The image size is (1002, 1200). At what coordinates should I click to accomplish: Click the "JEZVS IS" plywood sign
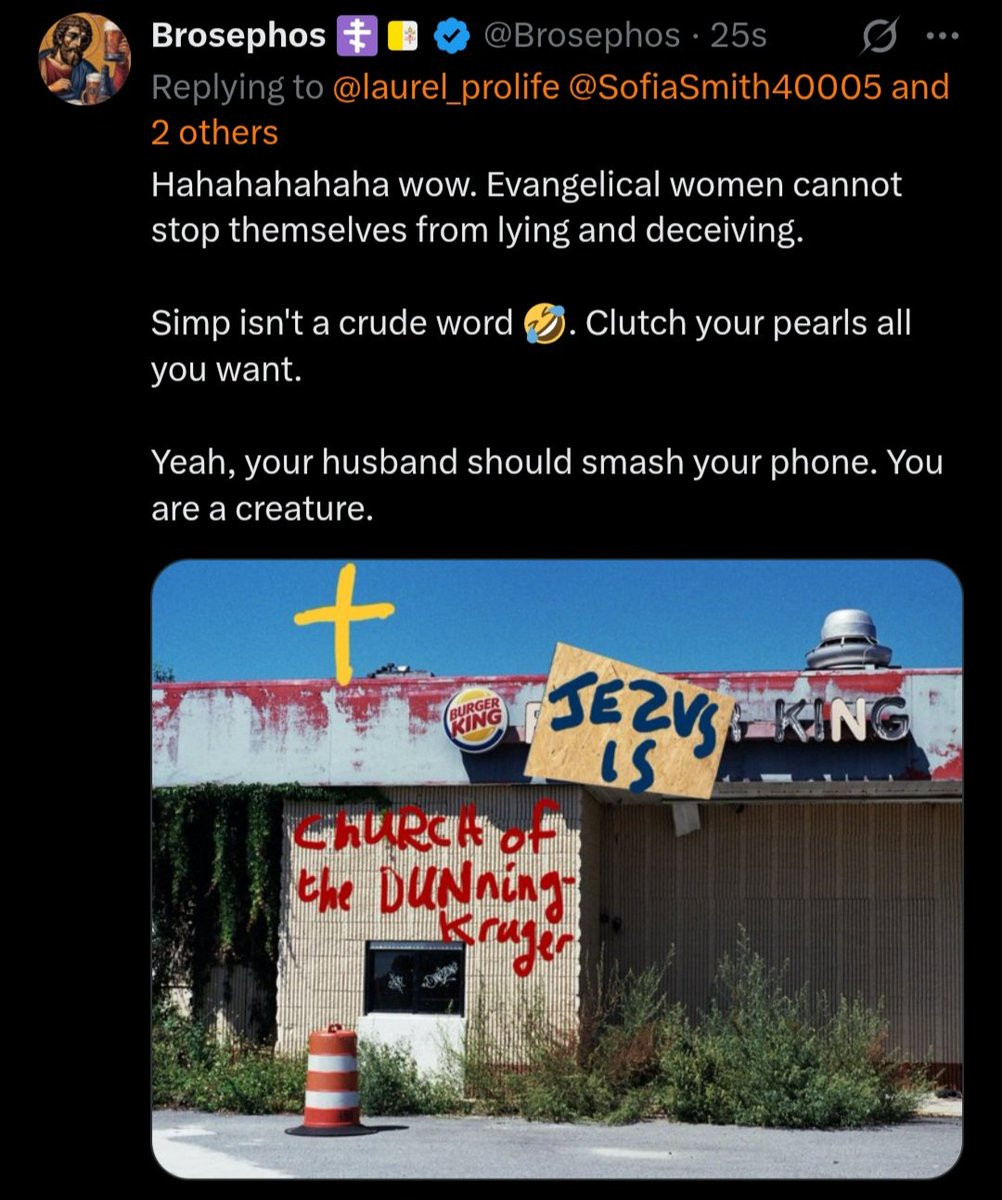[x=630, y=722]
